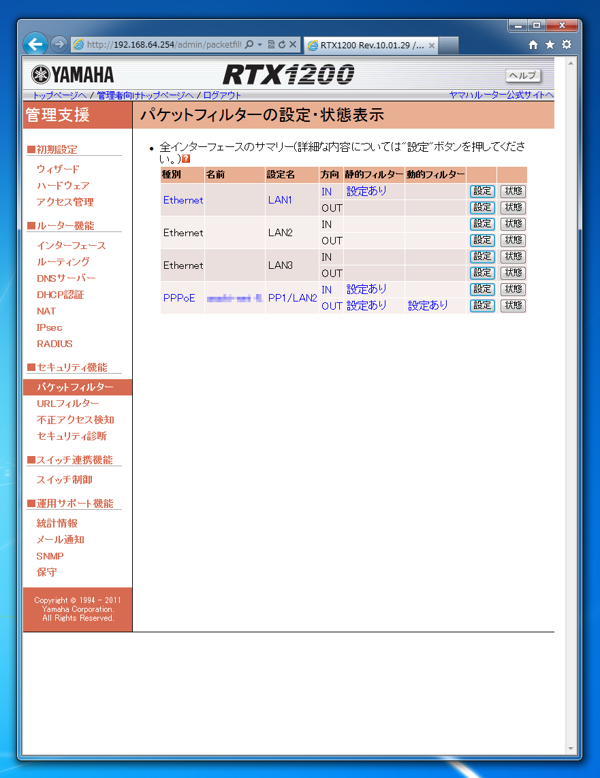The image size is (600, 778).
Task: Open 不正アクセス検知 sidebar item
Action: point(75,420)
